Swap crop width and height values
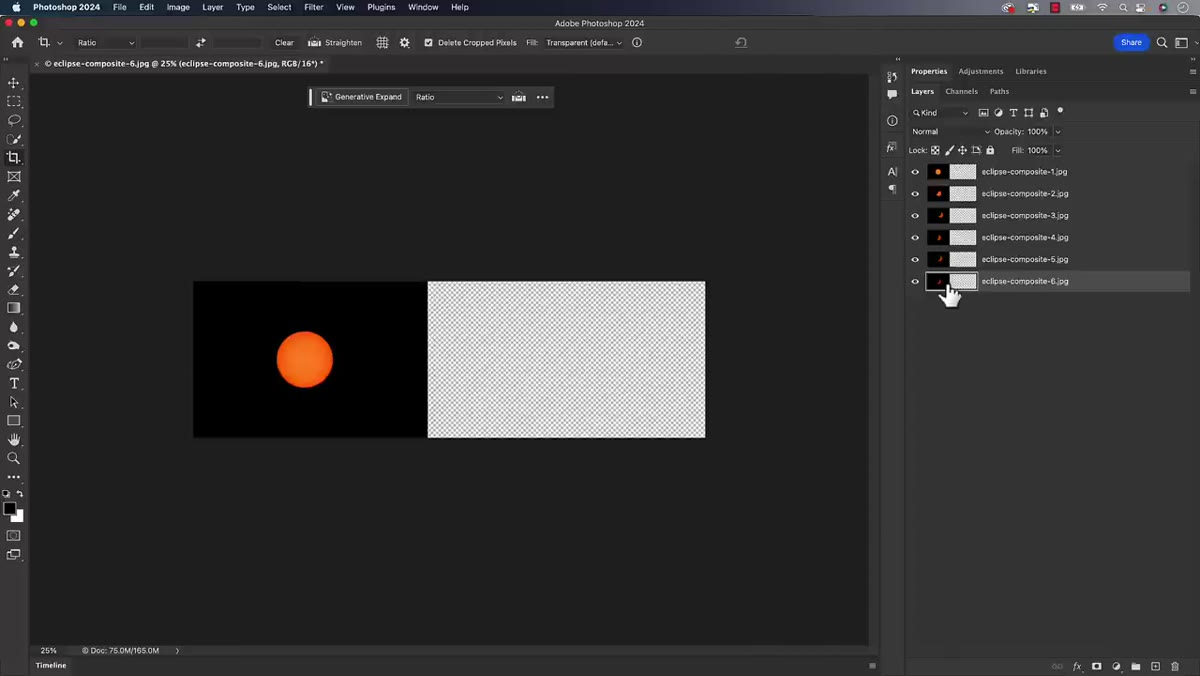This screenshot has height=676, width=1200. [200, 43]
